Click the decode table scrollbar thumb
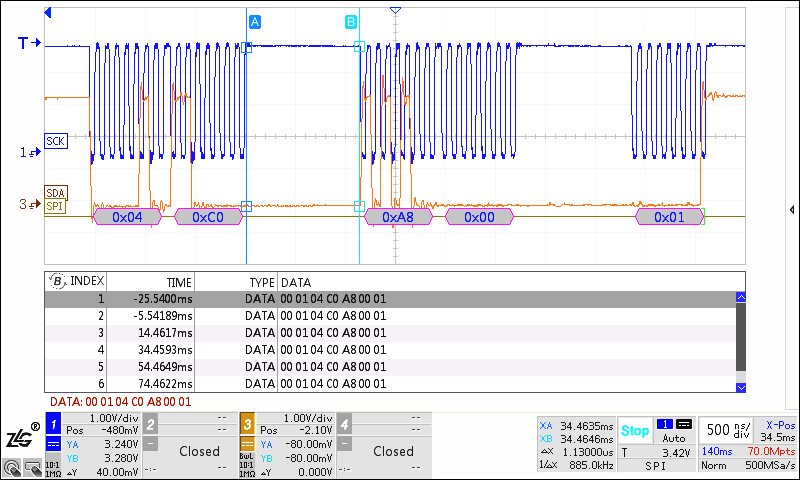This screenshot has width=800, height=480. (x=741, y=337)
